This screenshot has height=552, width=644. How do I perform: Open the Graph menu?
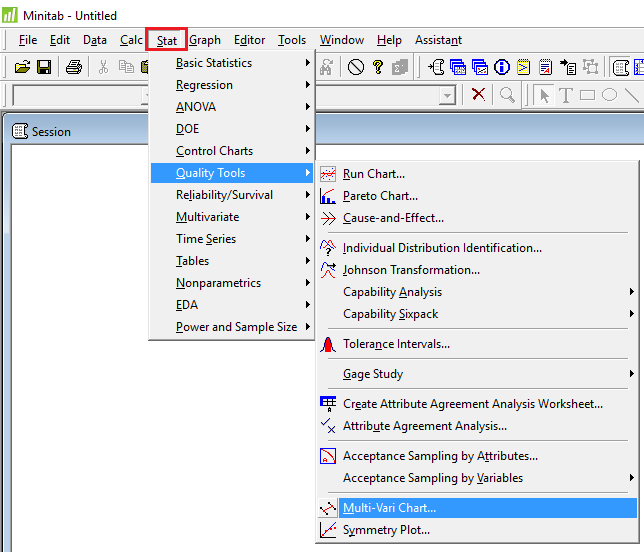(205, 40)
